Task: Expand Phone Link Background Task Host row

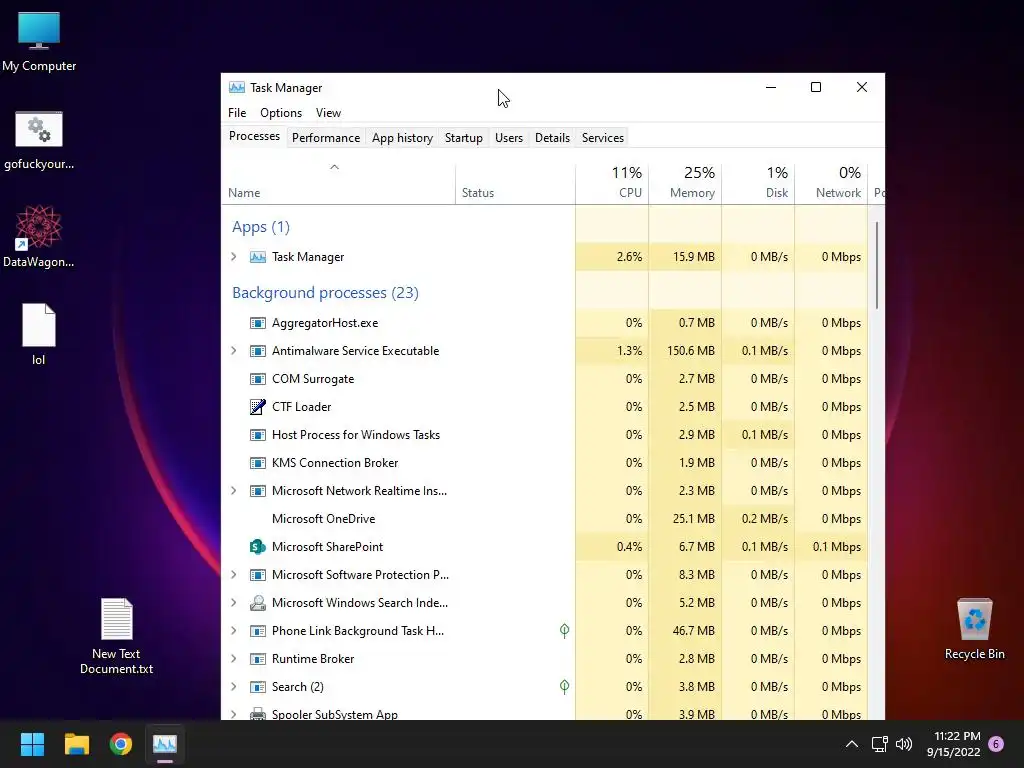Action: pos(234,631)
